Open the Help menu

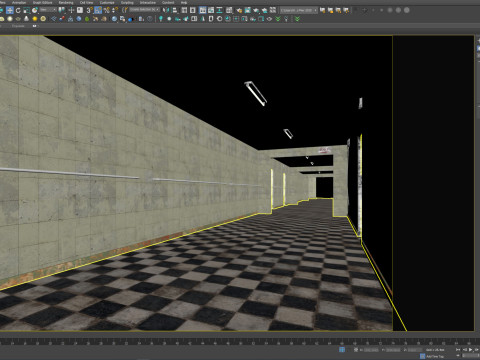[184, 3]
